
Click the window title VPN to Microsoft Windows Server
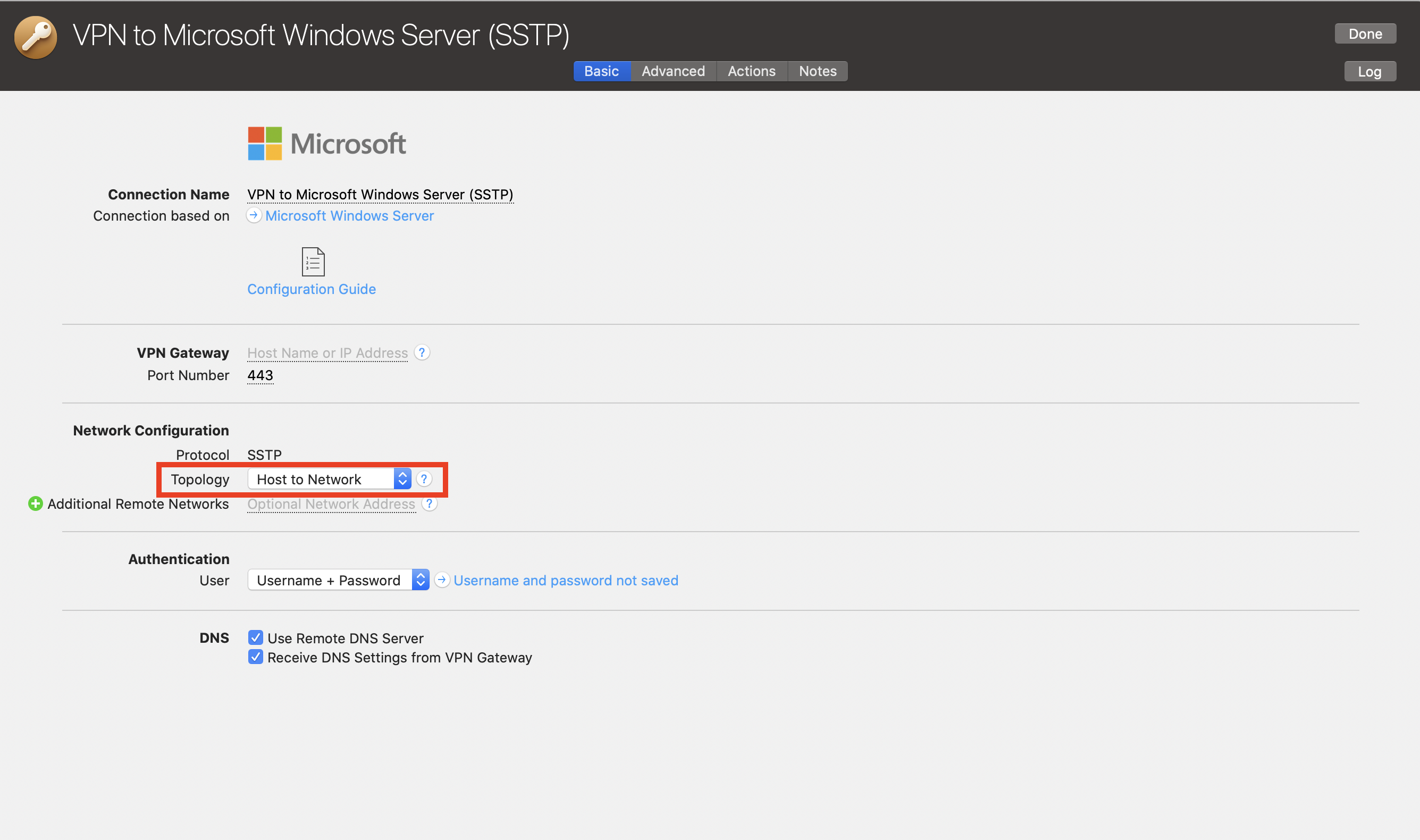[x=321, y=35]
